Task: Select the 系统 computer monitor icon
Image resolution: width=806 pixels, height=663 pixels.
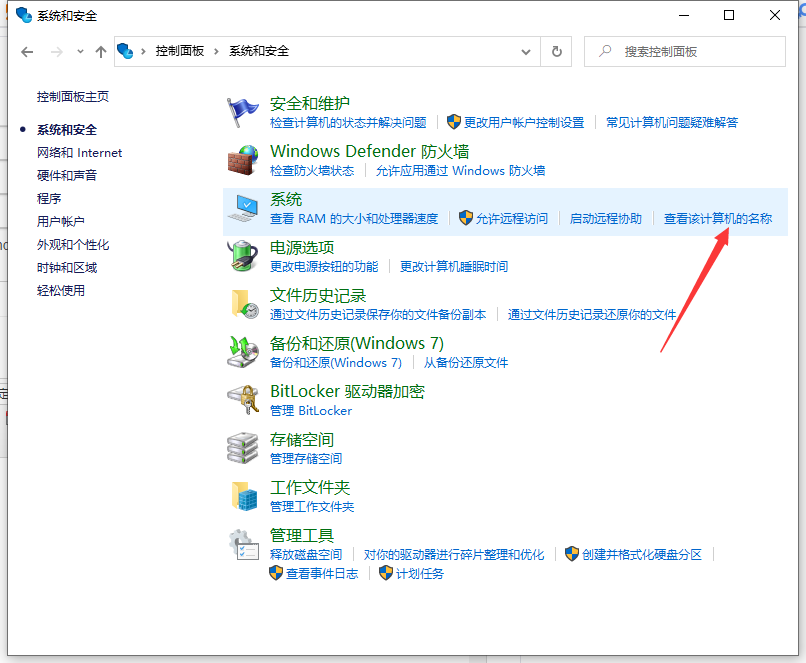Action: [x=242, y=207]
